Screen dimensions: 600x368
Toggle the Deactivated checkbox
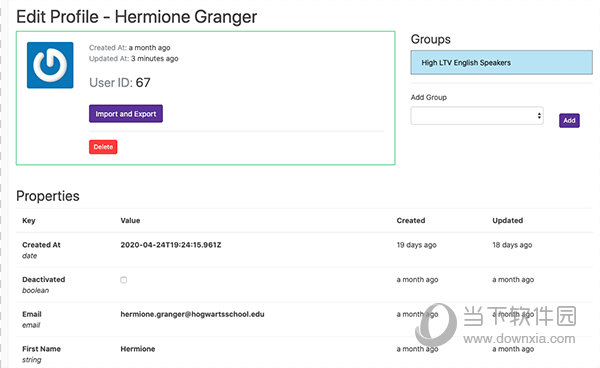click(x=124, y=280)
